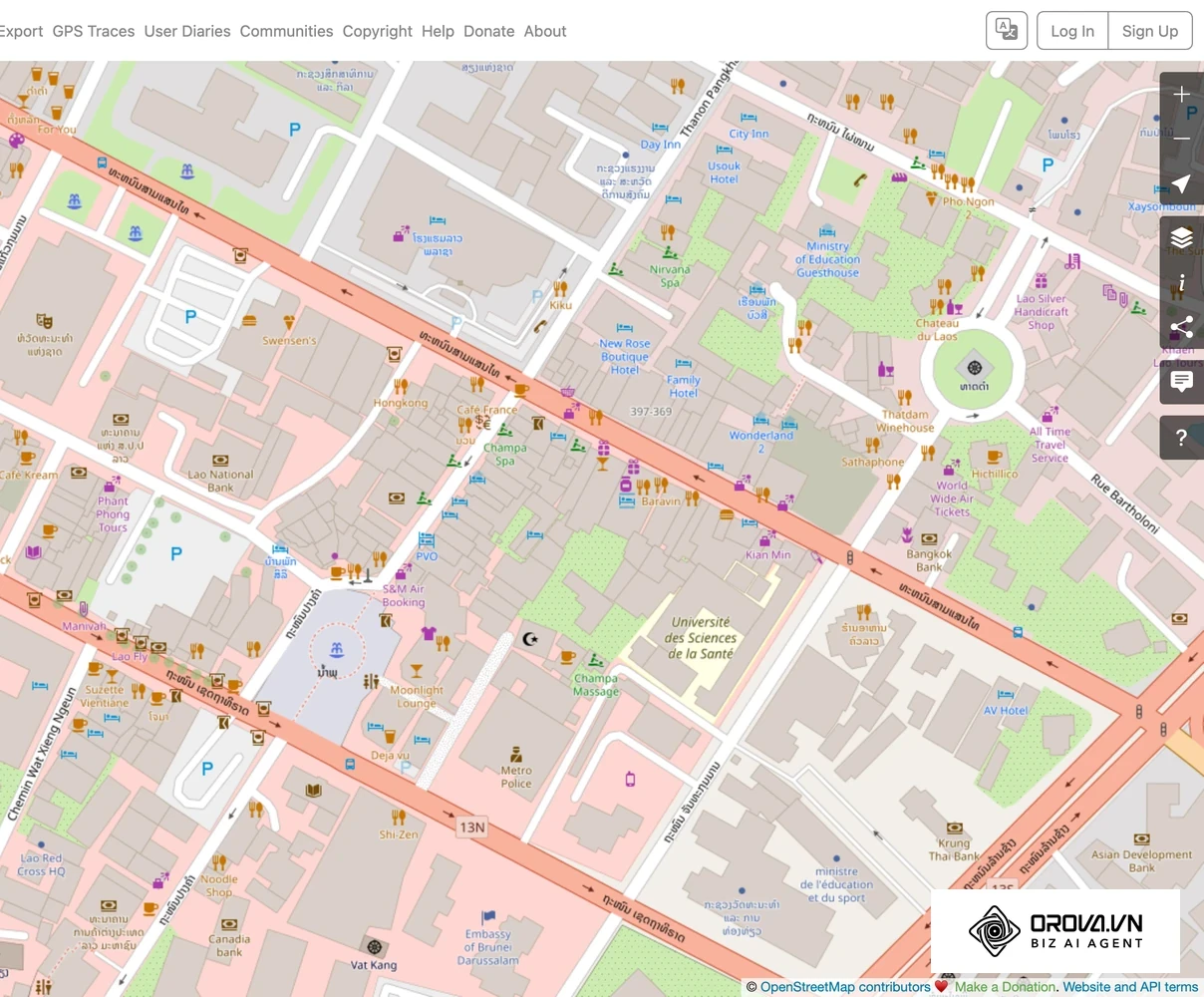Open the Website and API terms link

pos(1130,987)
